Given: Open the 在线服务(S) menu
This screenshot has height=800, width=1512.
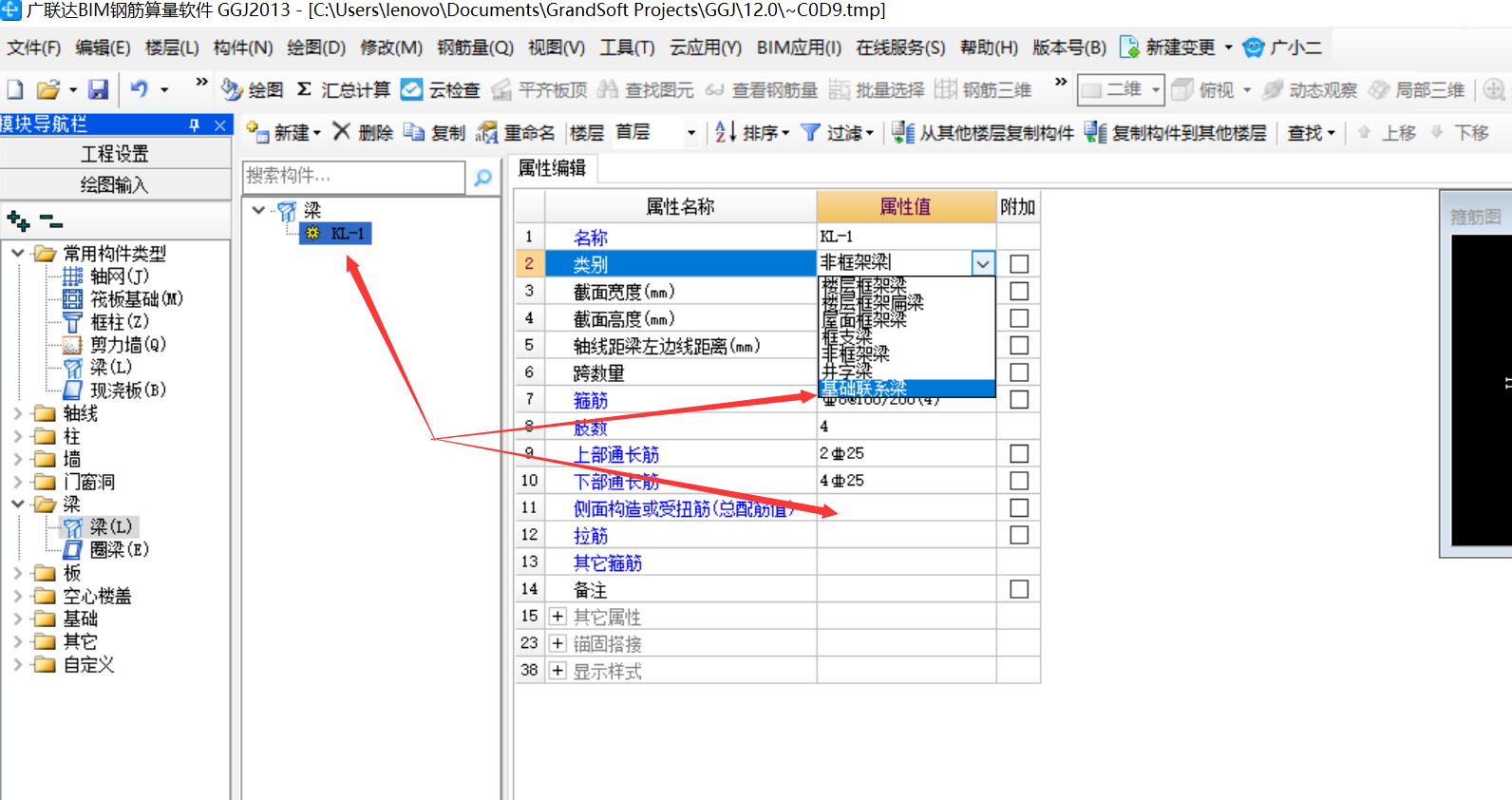Looking at the screenshot, I should tap(900, 48).
